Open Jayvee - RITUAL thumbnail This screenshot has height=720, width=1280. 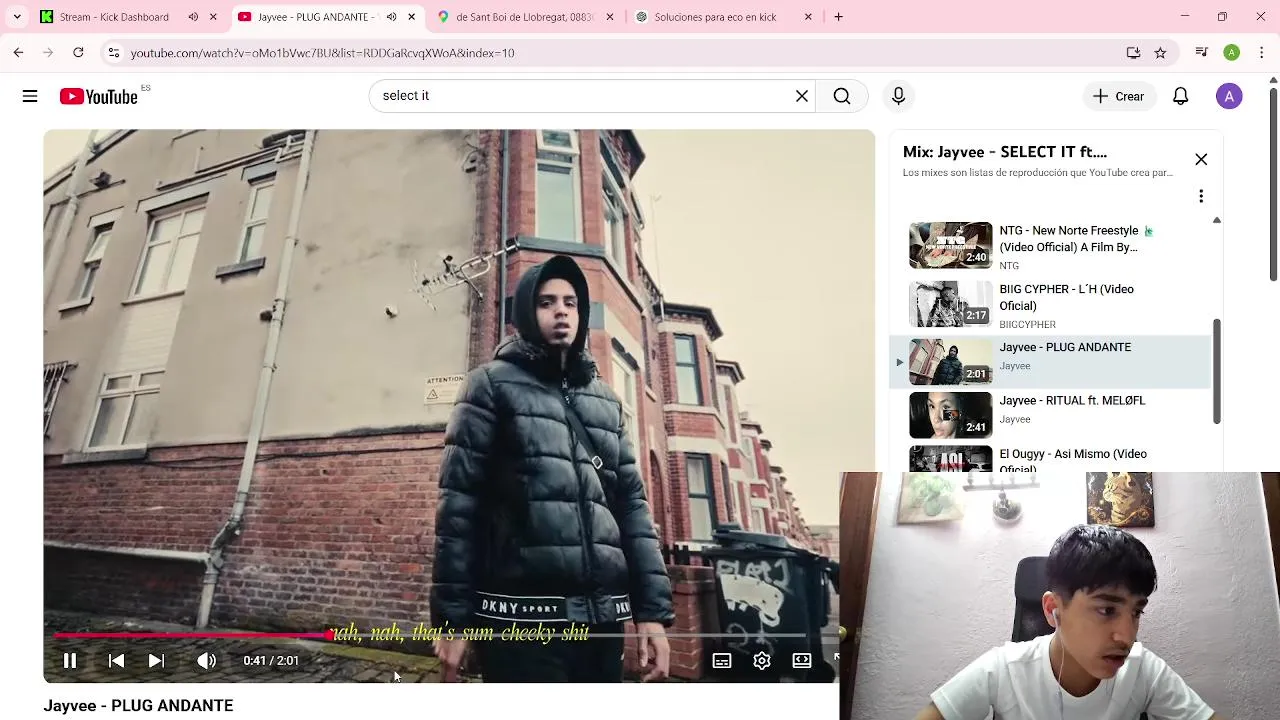pos(950,415)
